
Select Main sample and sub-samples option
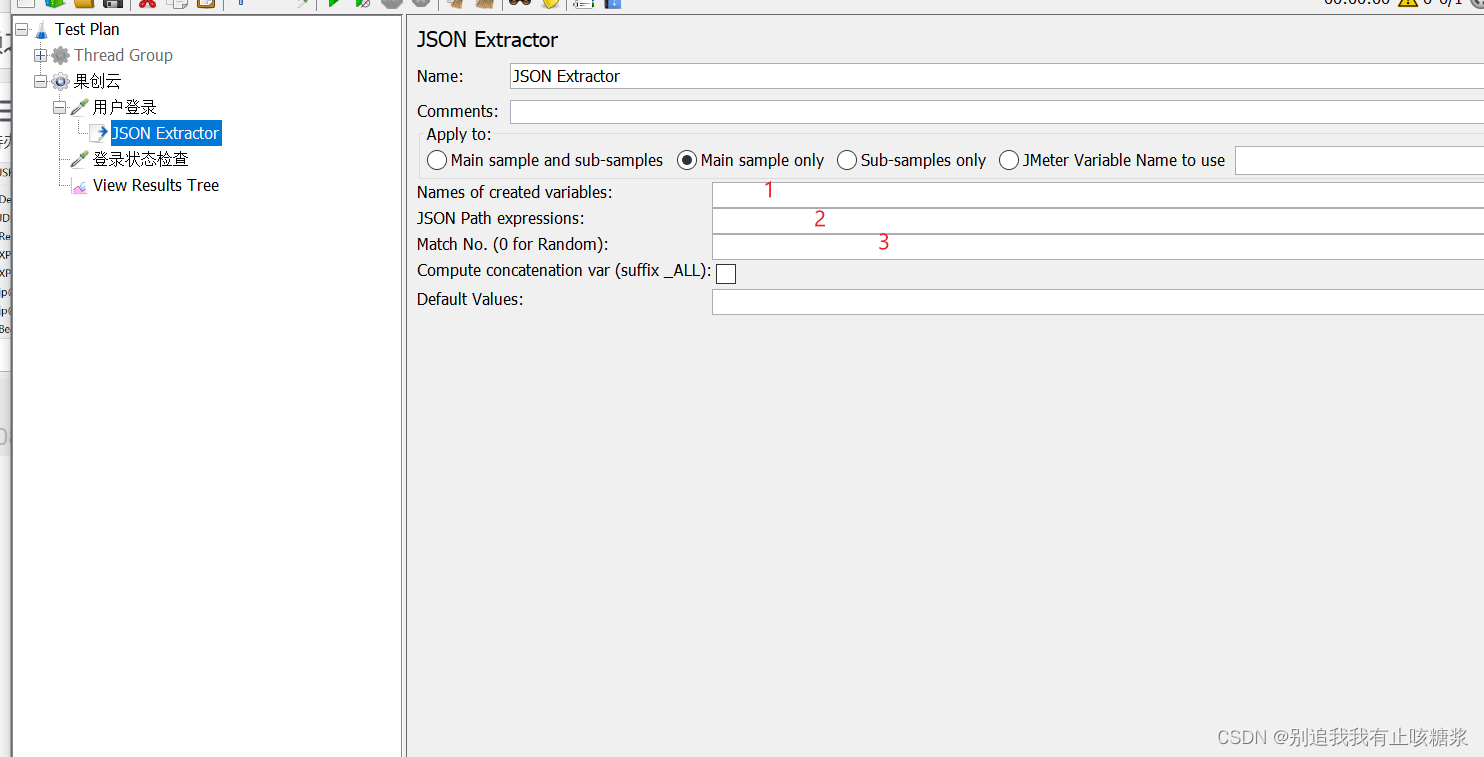click(x=545, y=160)
